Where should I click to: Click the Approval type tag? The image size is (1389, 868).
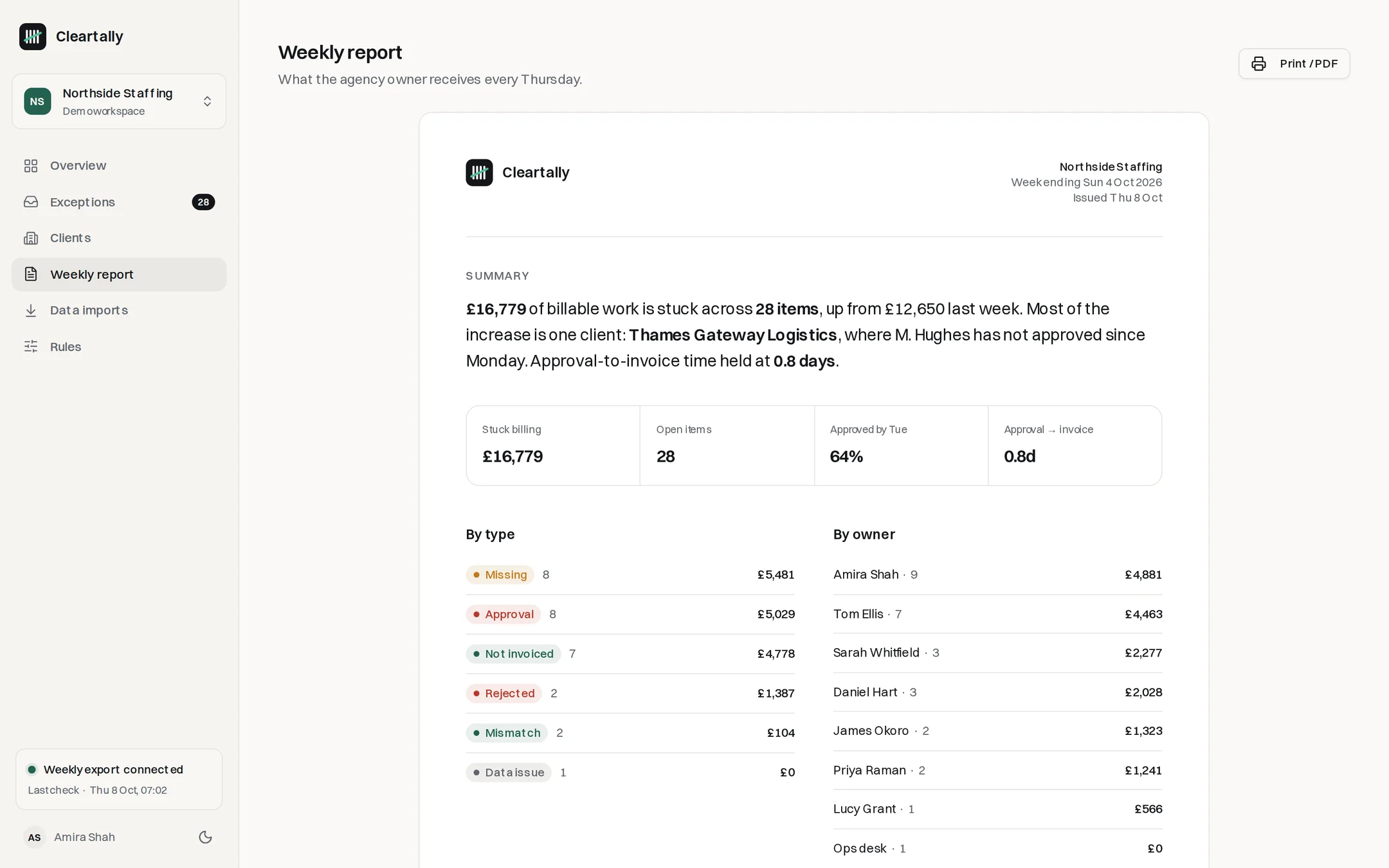(503, 614)
